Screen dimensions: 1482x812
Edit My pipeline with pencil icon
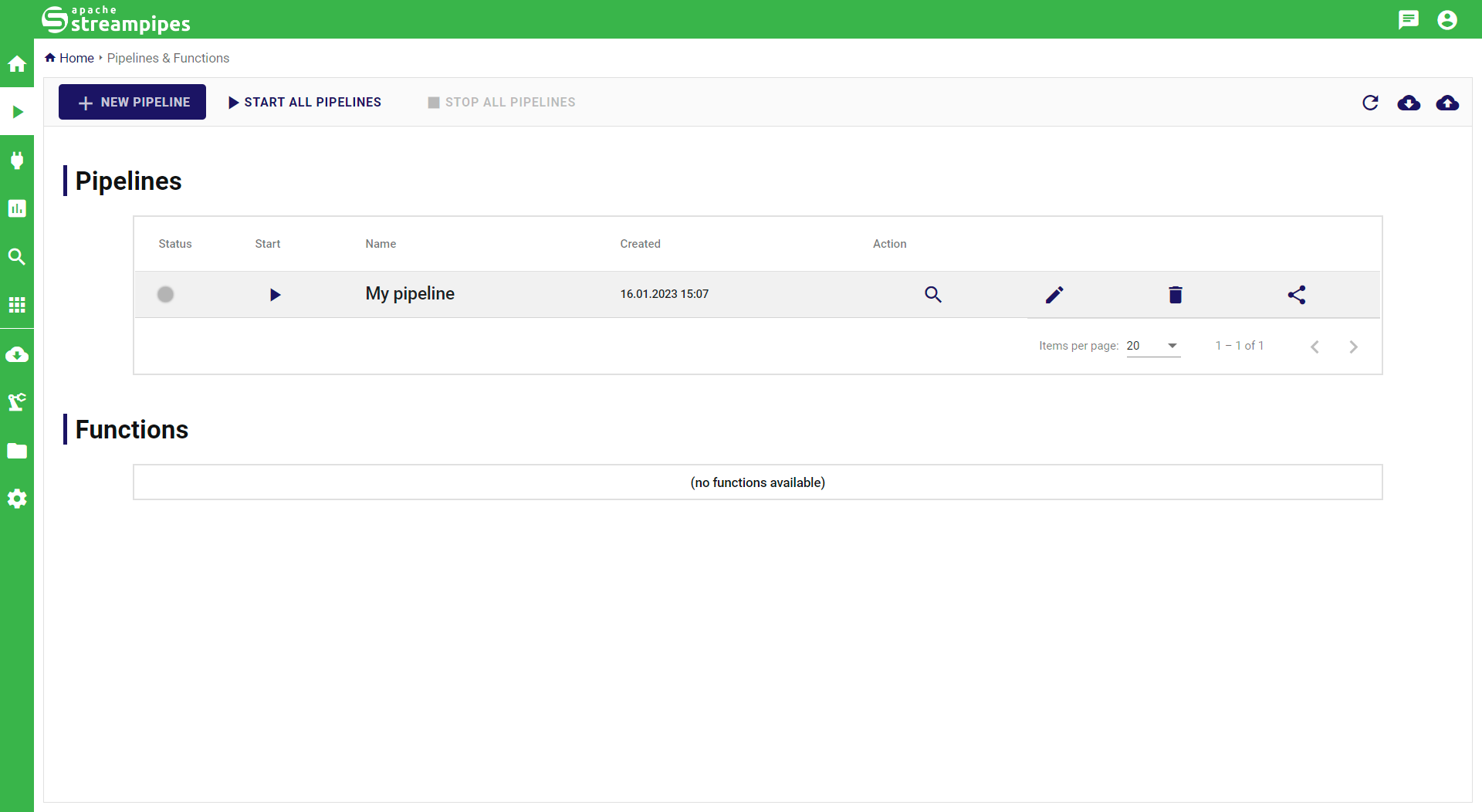click(x=1054, y=295)
